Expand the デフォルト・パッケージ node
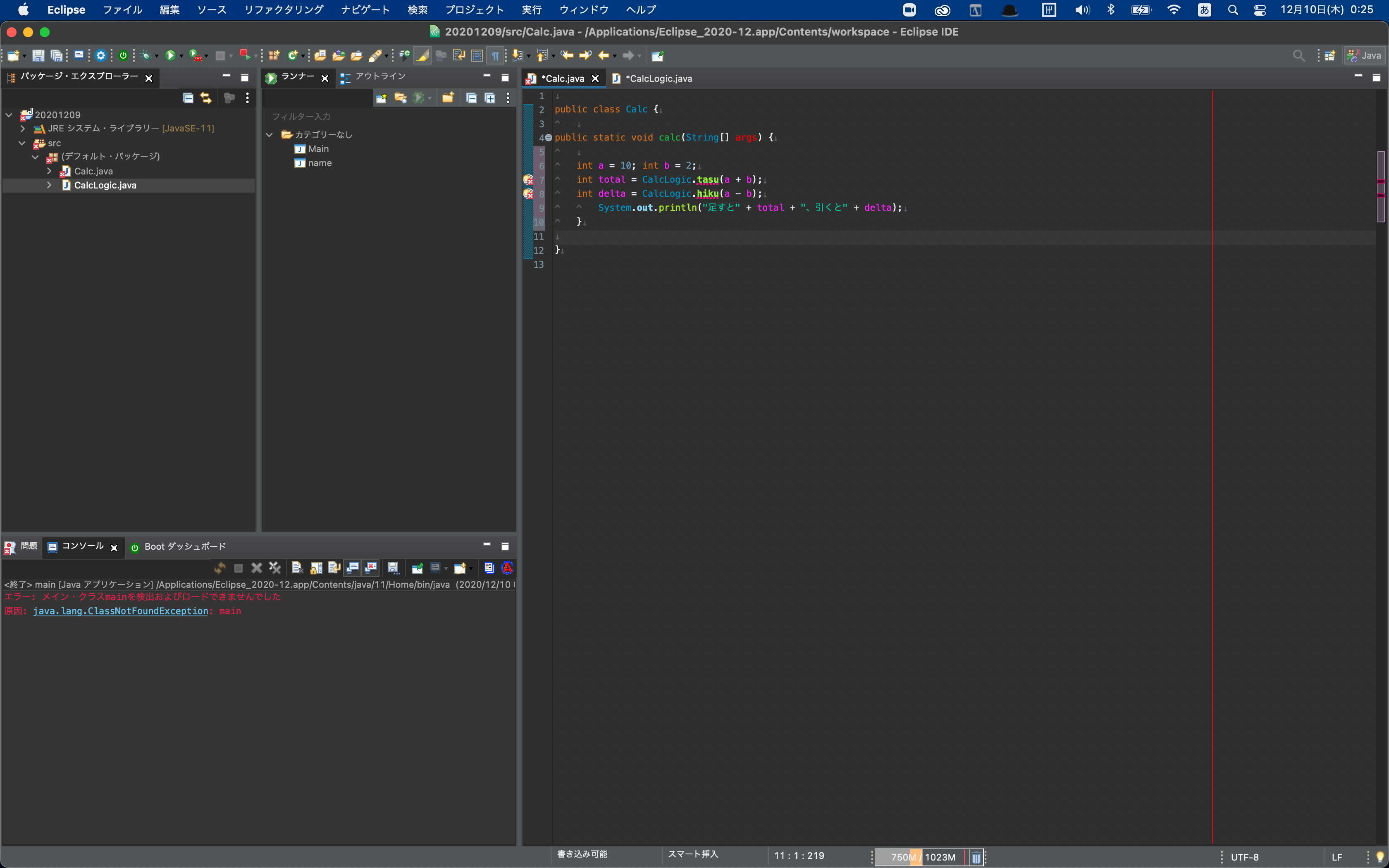 tap(37, 156)
